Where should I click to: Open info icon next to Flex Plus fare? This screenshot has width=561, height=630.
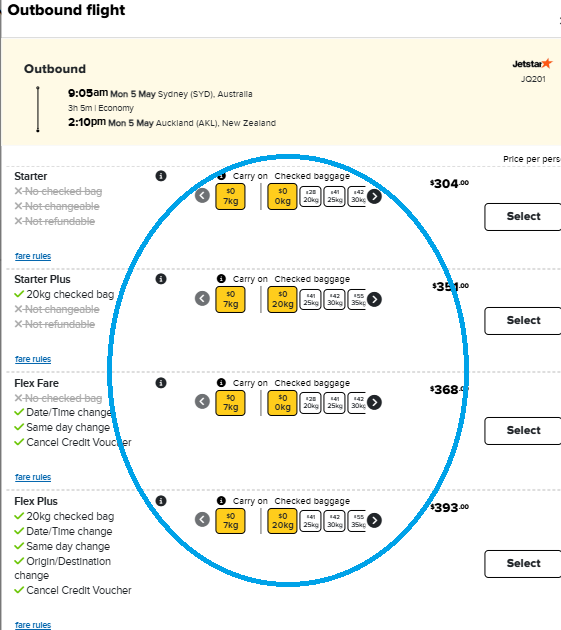coord(161,501)
